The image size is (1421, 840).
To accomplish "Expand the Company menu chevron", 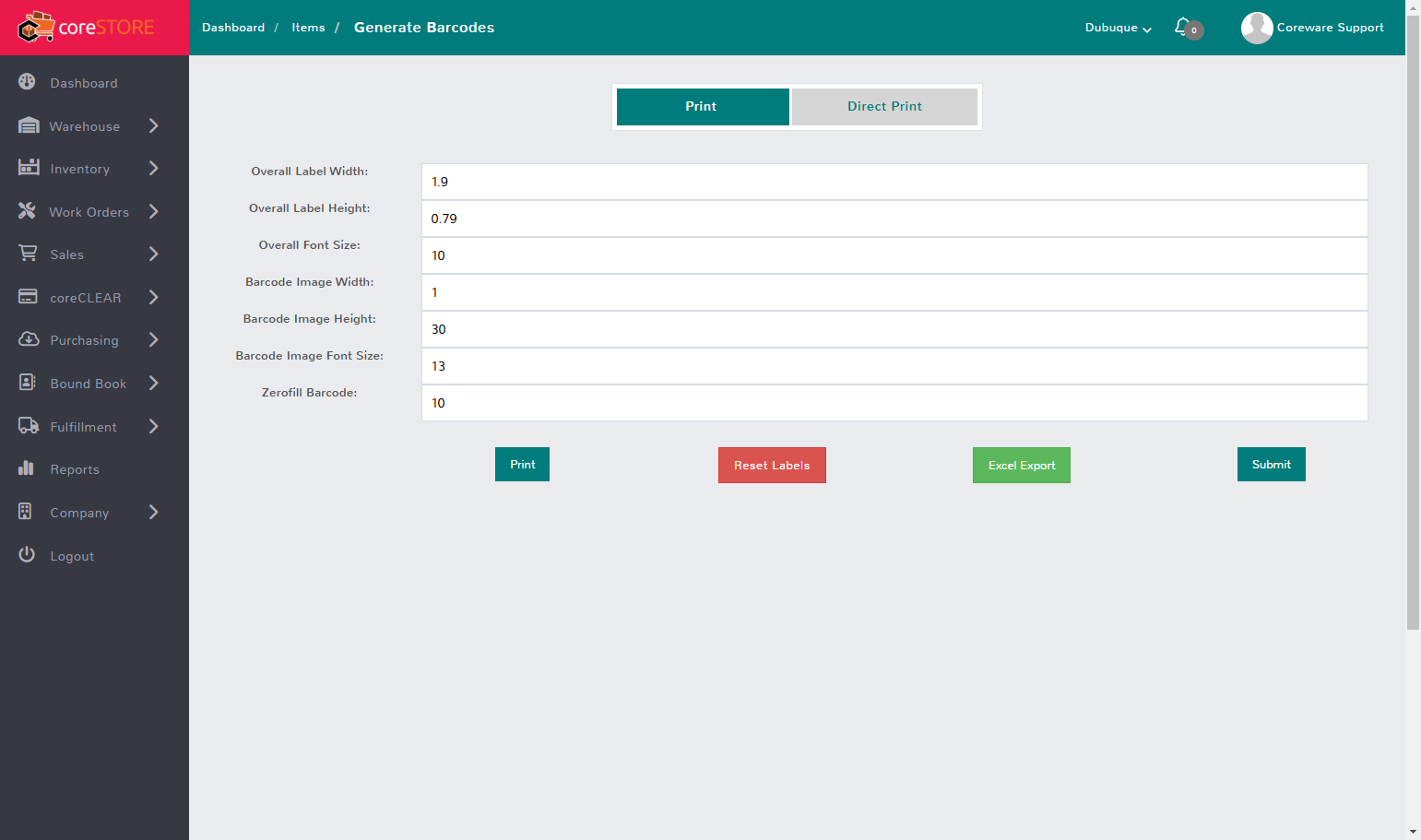I will tap(154, 512).
